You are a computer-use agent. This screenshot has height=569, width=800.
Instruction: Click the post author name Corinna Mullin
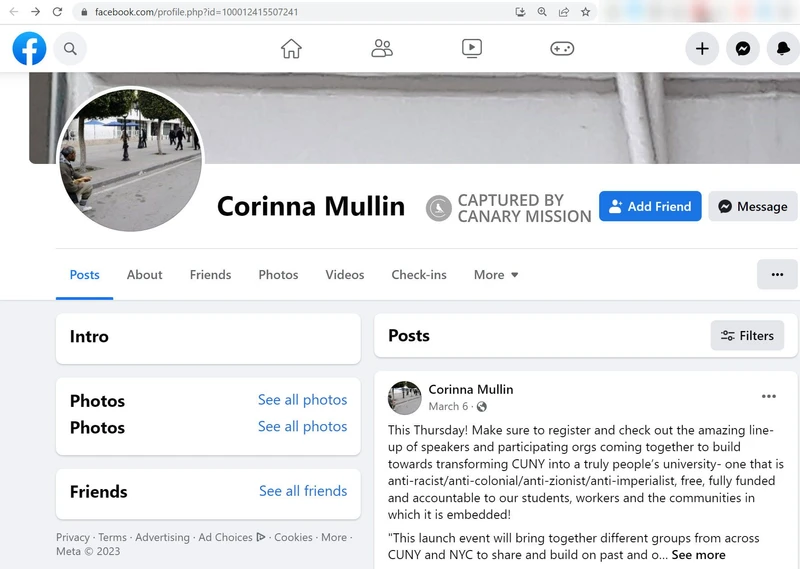(x=470, y=389)
